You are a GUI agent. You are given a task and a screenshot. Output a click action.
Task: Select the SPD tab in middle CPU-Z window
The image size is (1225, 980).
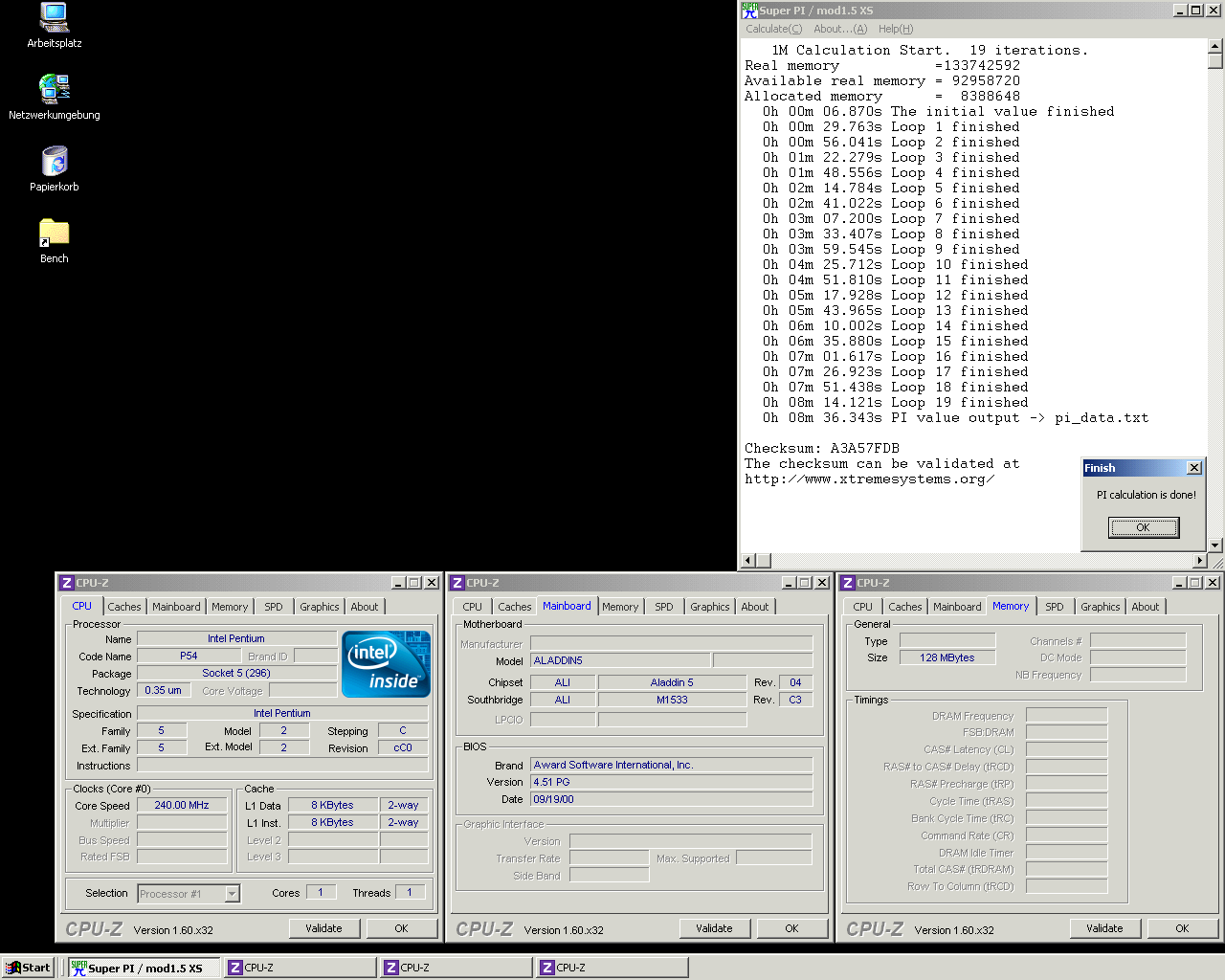tap(664, 607)
